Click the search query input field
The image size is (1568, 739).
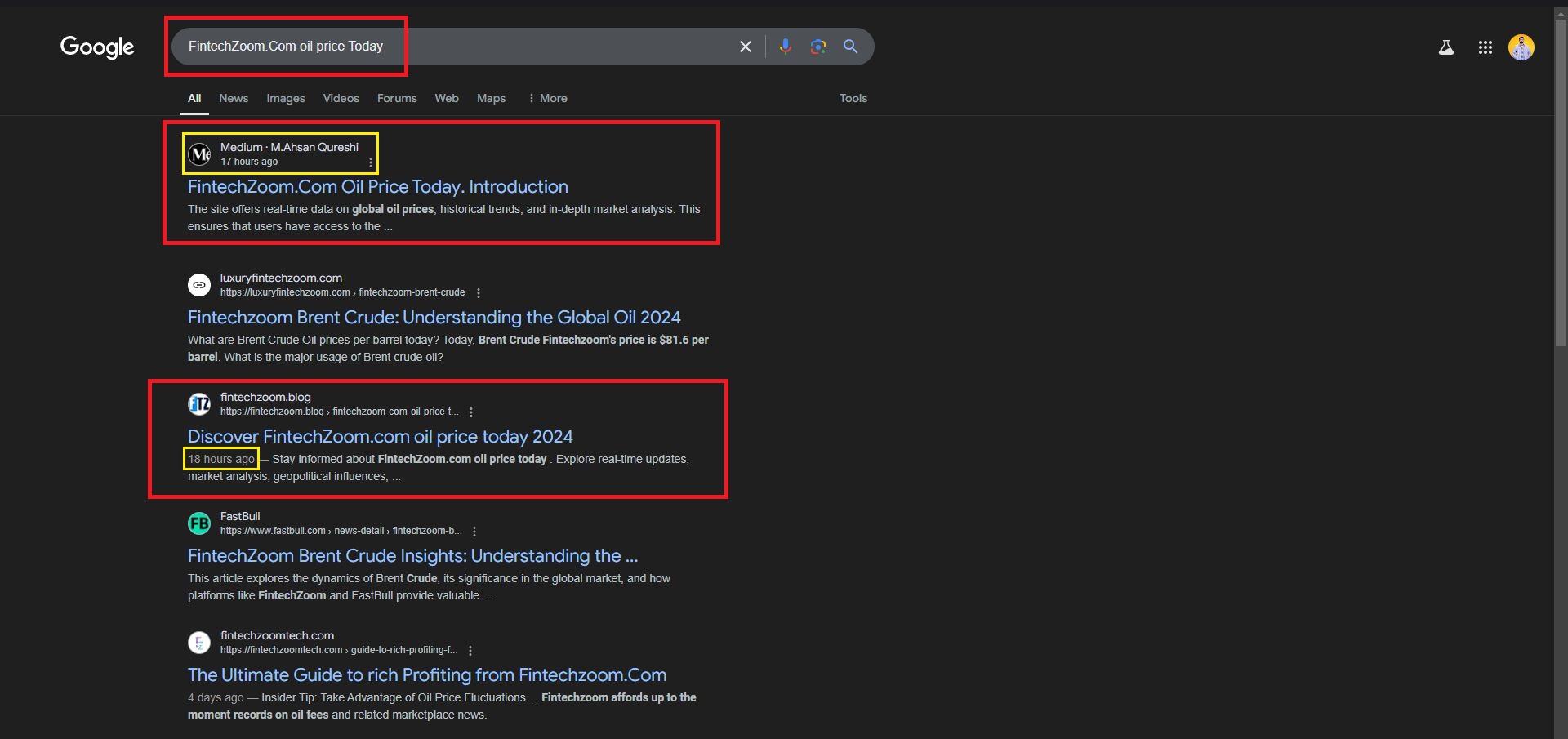coord(490,47)
